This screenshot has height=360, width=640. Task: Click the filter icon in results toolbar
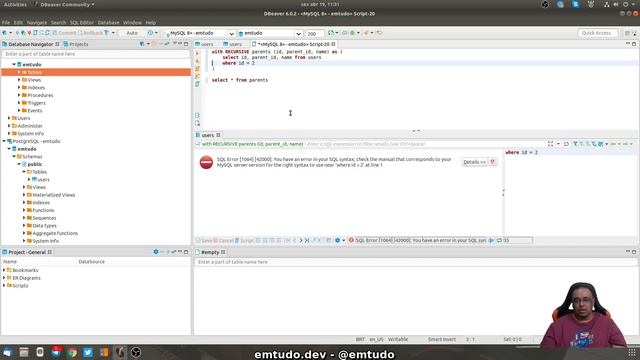576,144
